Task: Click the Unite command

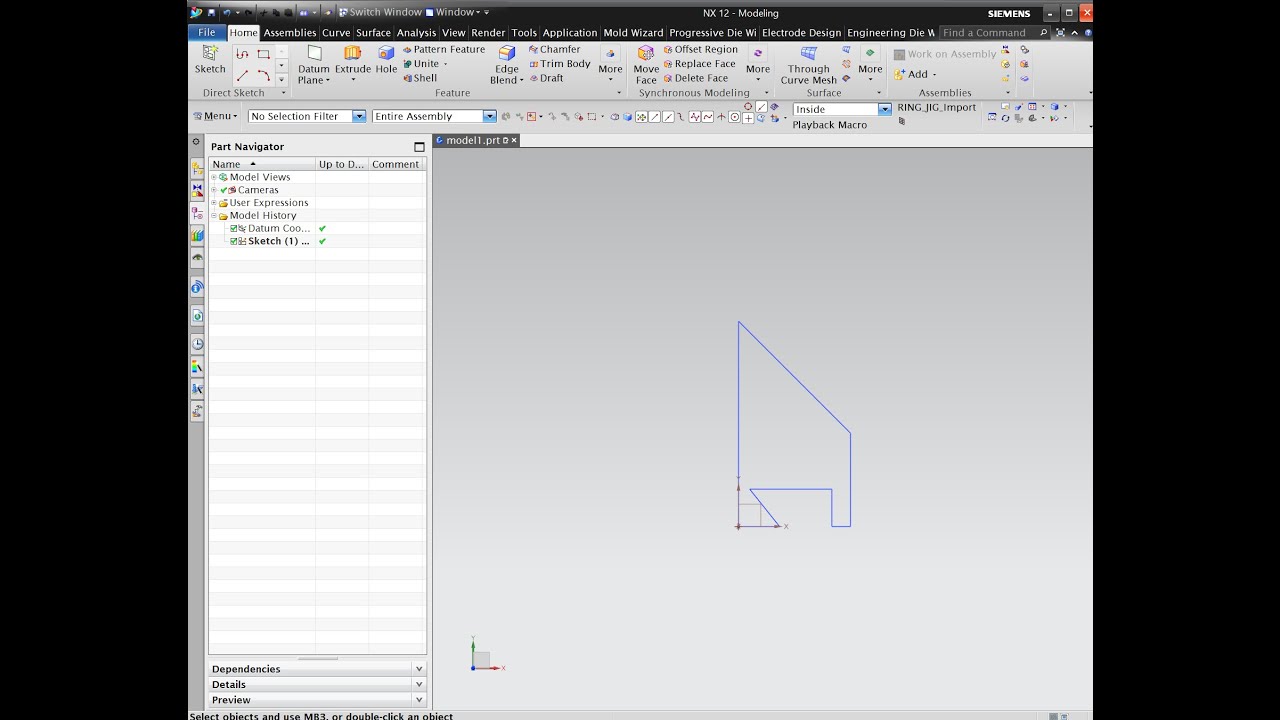Action: 425,64
